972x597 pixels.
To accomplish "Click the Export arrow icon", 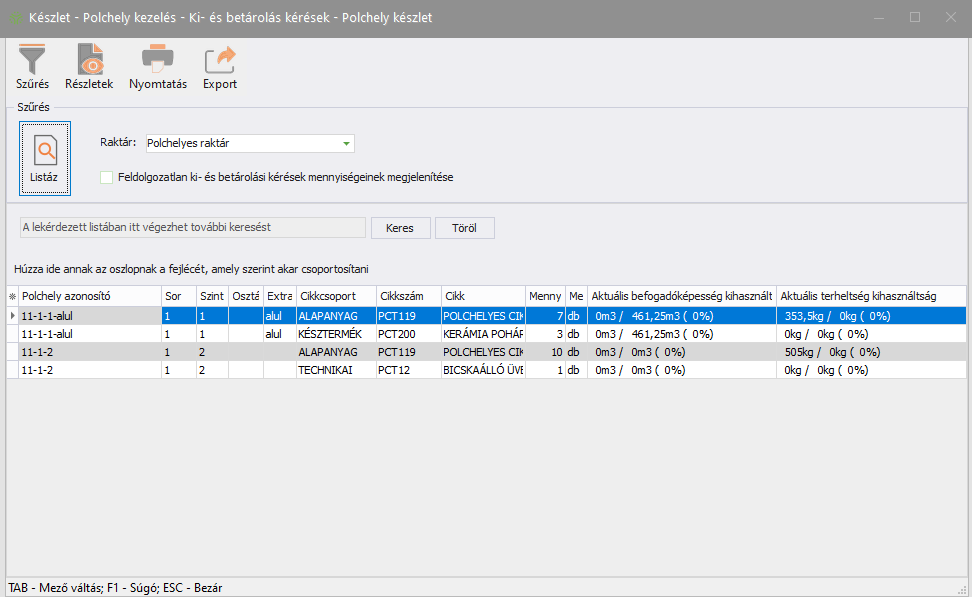I will coord(220,61).
